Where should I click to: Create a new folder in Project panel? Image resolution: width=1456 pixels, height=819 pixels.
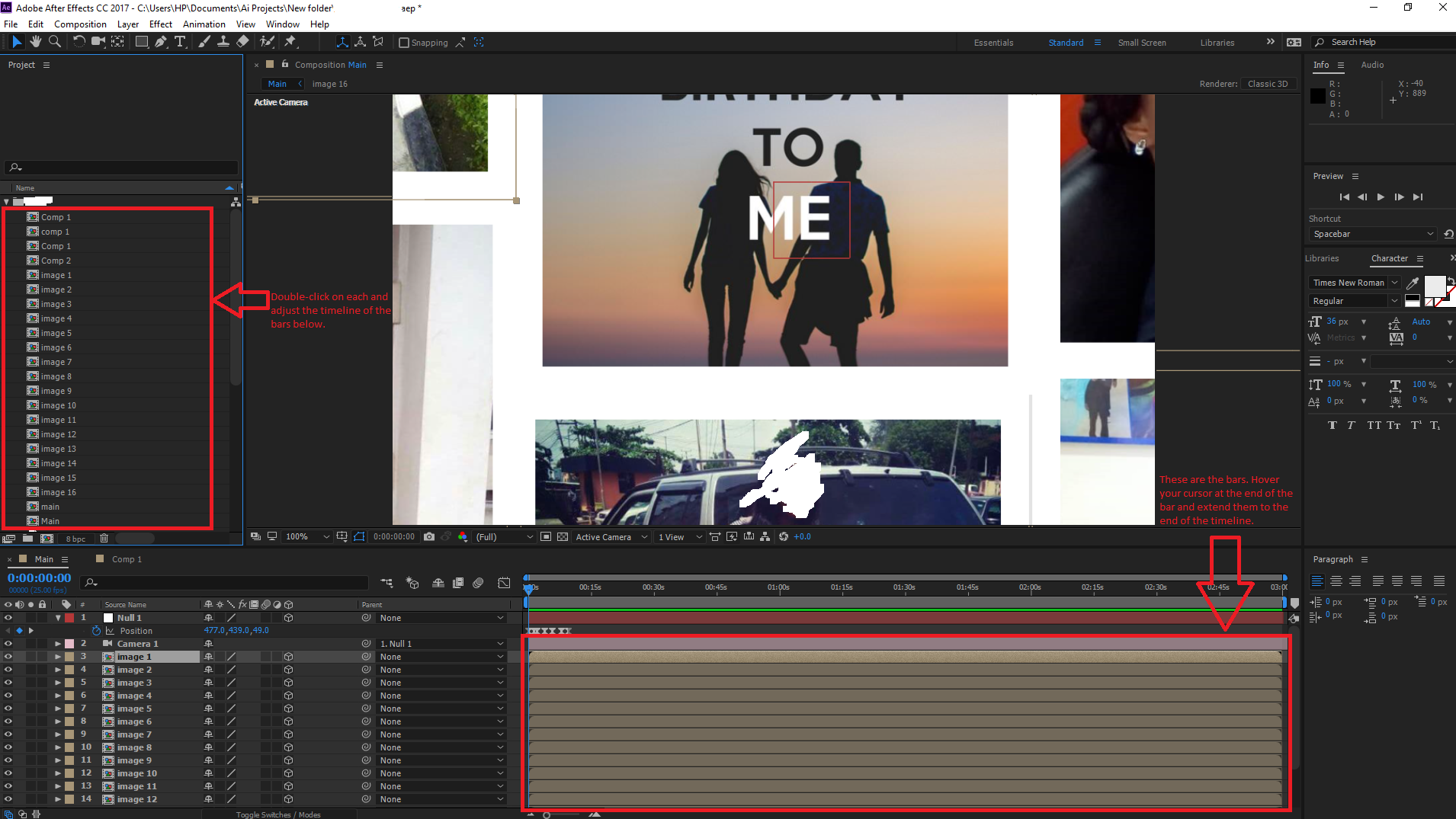click(x=28, y=539)
